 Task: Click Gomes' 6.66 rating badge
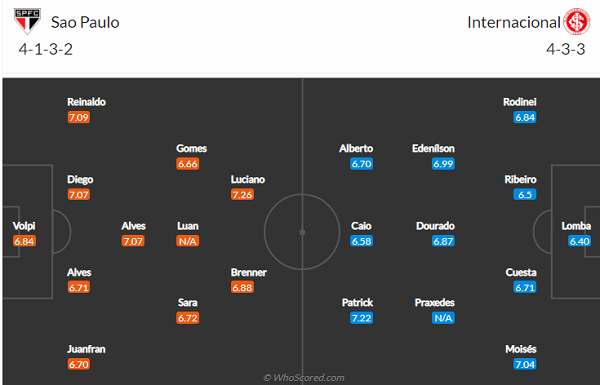(x=188, y=164)
